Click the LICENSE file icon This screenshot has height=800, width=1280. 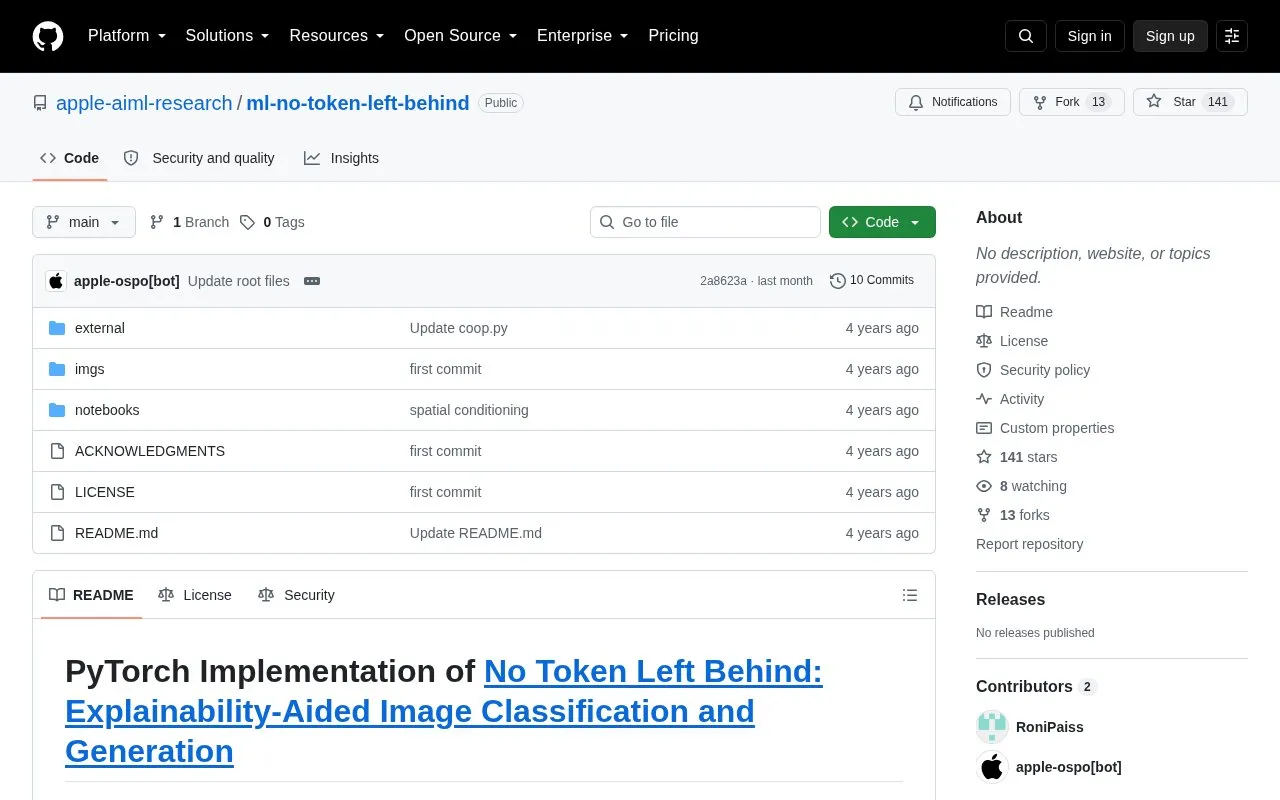tap(57, 492)
